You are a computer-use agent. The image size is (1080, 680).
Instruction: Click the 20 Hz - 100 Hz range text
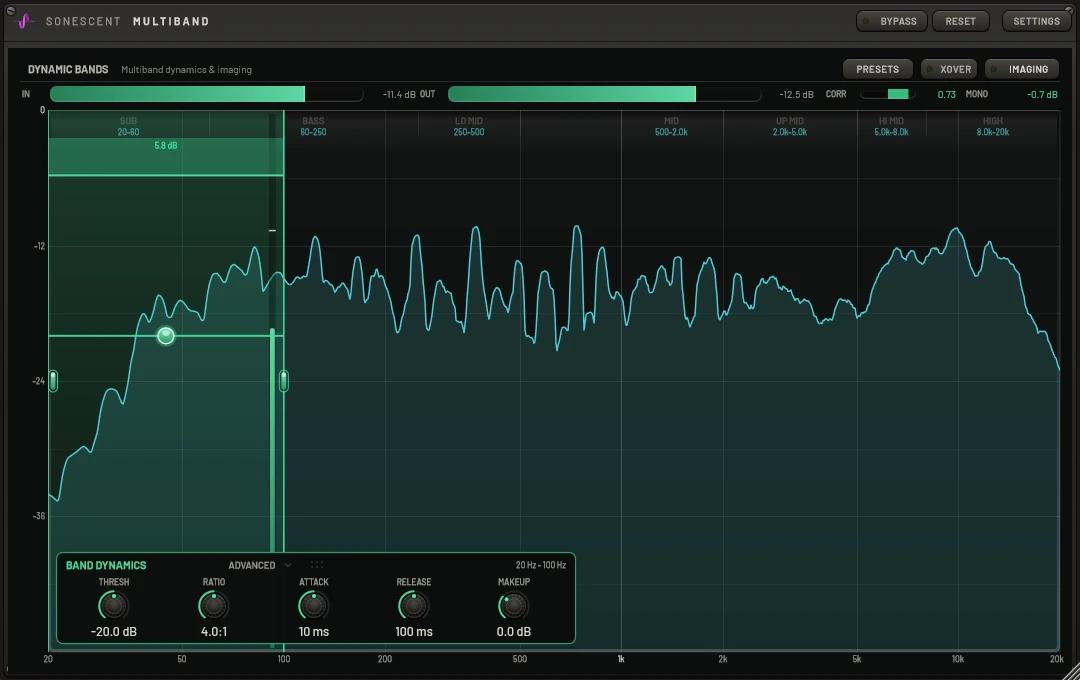click(541, 565)
